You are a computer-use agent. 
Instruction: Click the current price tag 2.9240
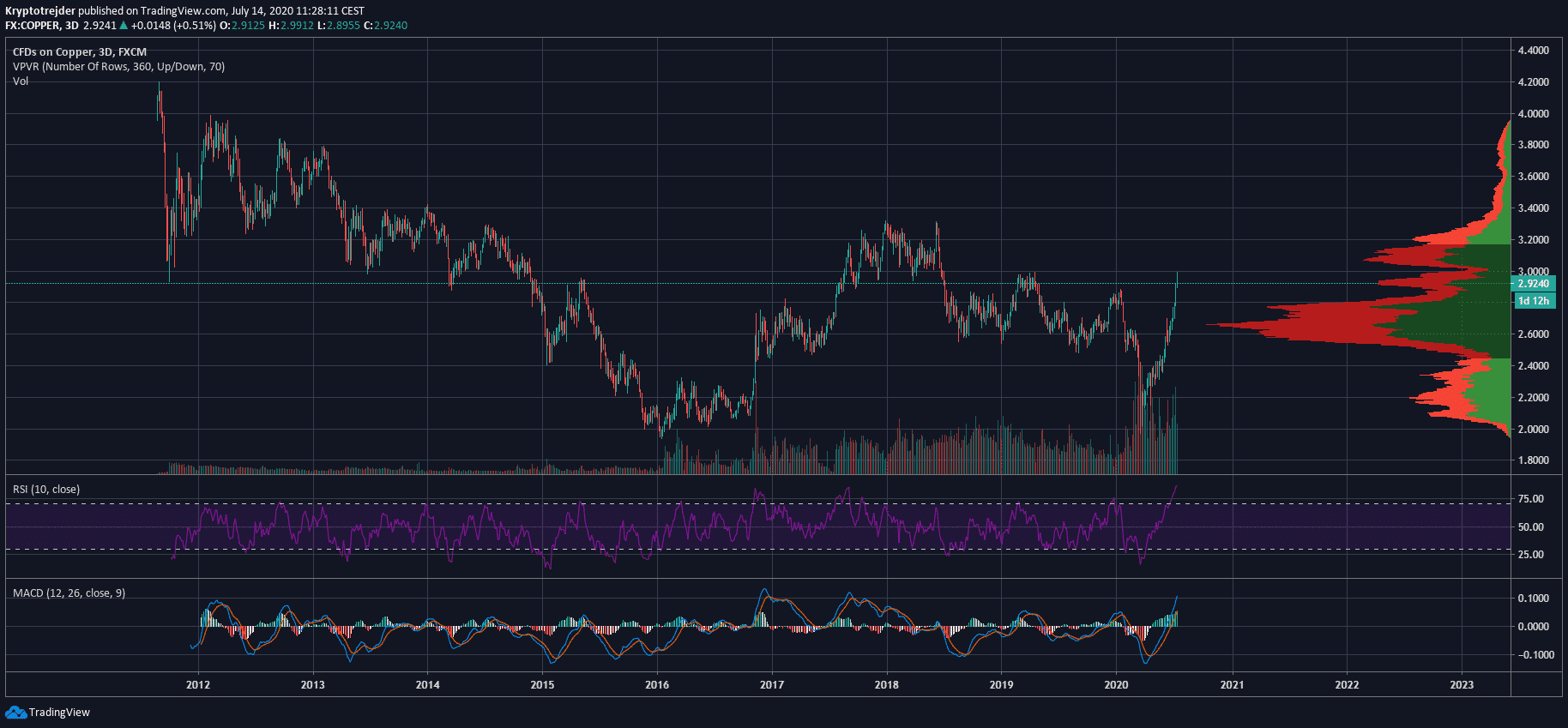[1533, 284]
